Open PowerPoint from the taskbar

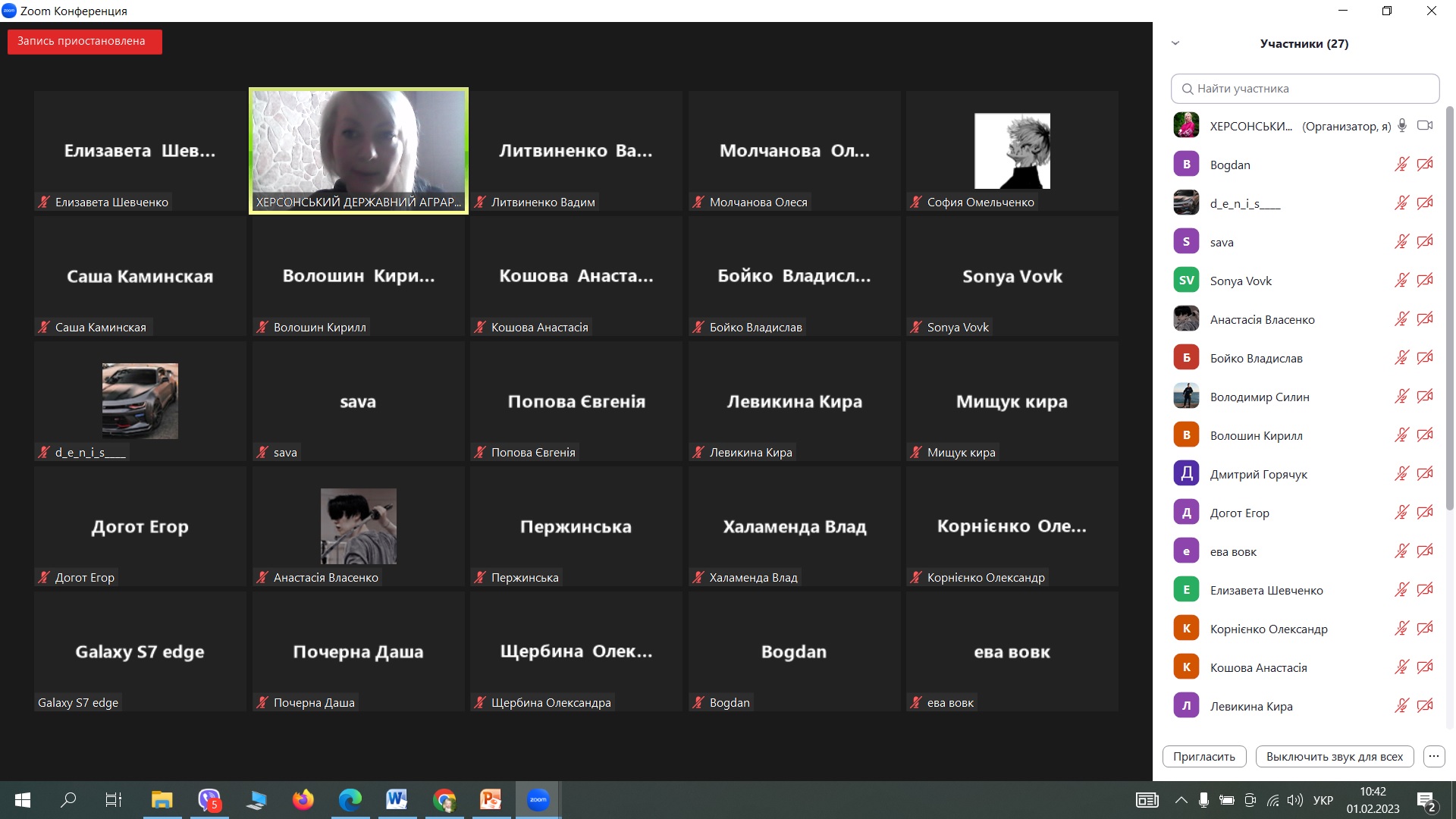click(491, 799)
